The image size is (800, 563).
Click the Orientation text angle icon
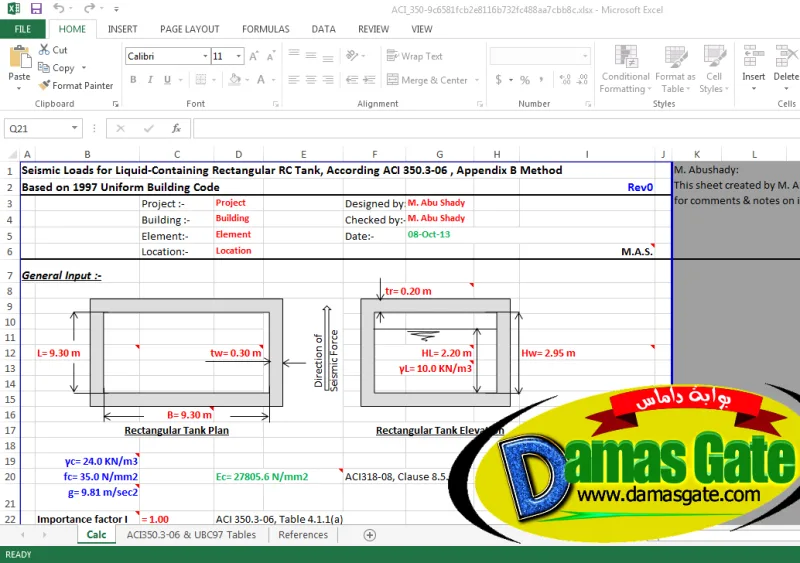tap(353, 56)
